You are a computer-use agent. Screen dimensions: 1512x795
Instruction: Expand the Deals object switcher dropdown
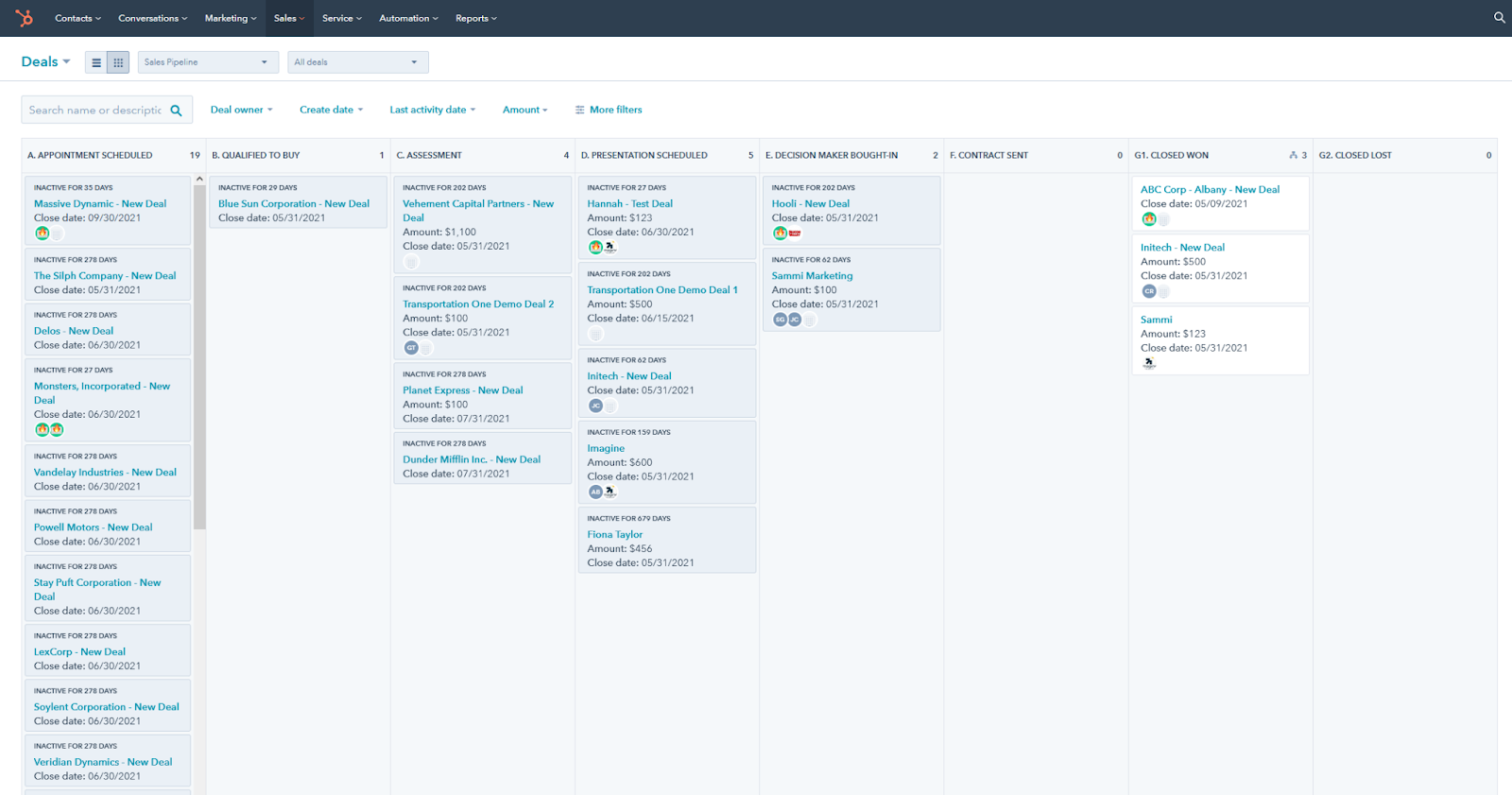pos(45,61)
